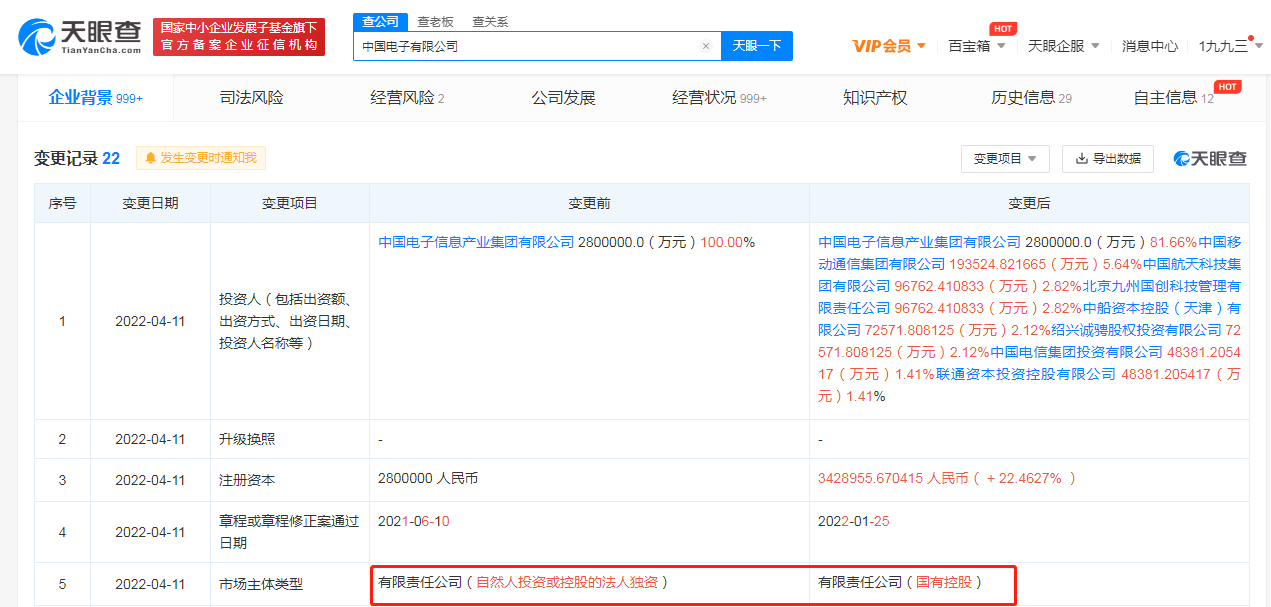Open the VIP会员 dropdown
The image size is (1271, 607).
[x=889, y=46]
